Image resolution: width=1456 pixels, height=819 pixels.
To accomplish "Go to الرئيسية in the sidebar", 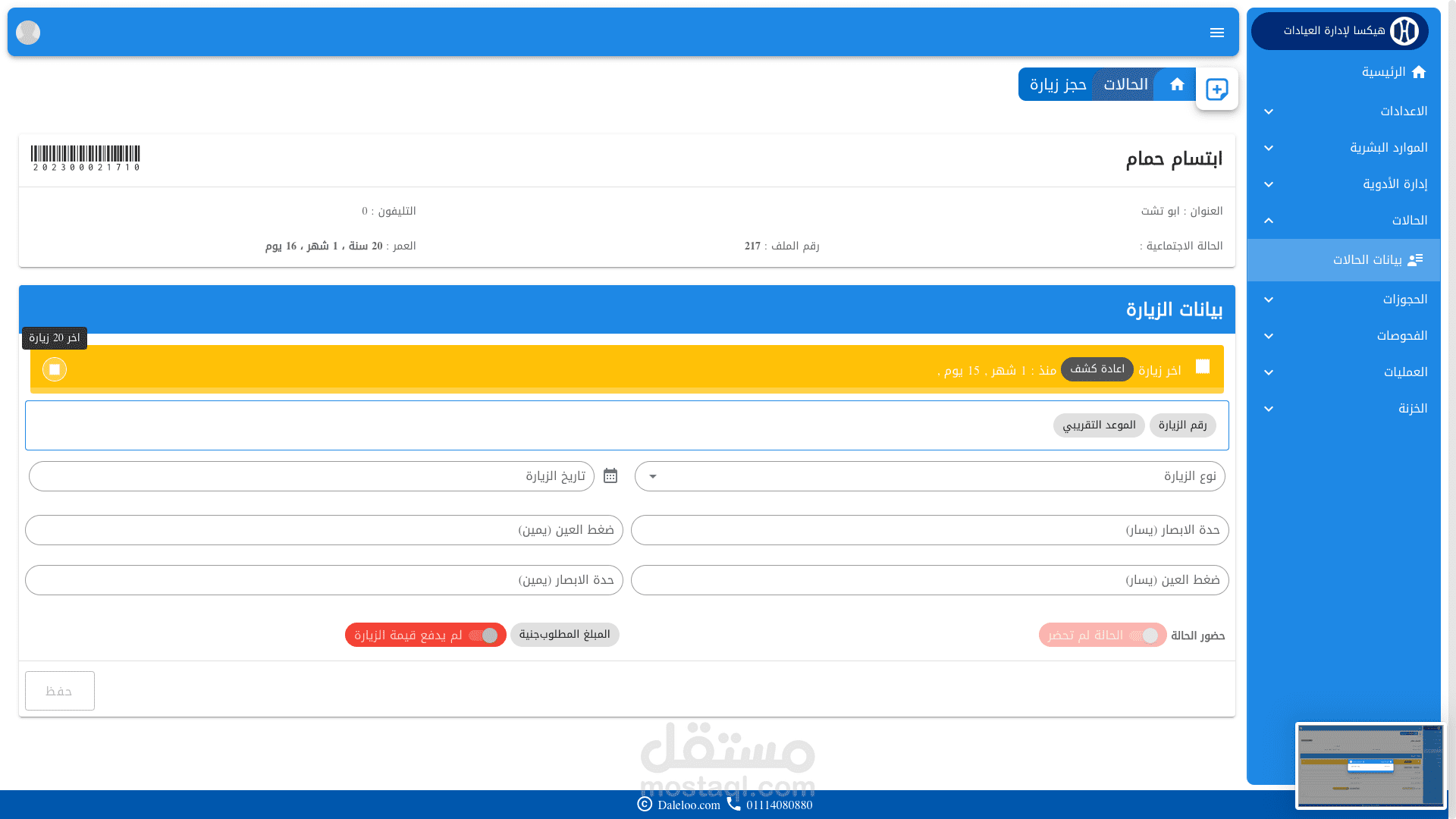I will pyautogui.click(x=1384, y=72).
